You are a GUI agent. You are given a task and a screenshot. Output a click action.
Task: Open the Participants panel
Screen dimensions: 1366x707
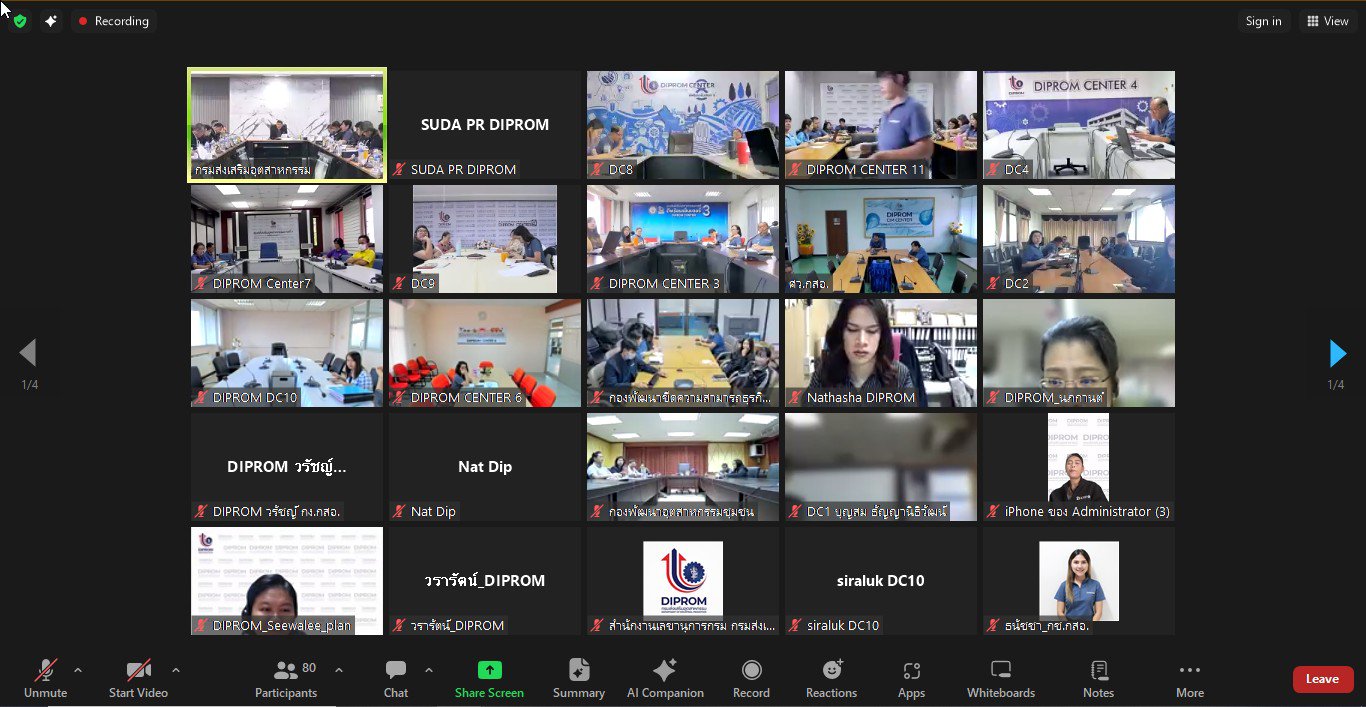(x=286, y=679)
